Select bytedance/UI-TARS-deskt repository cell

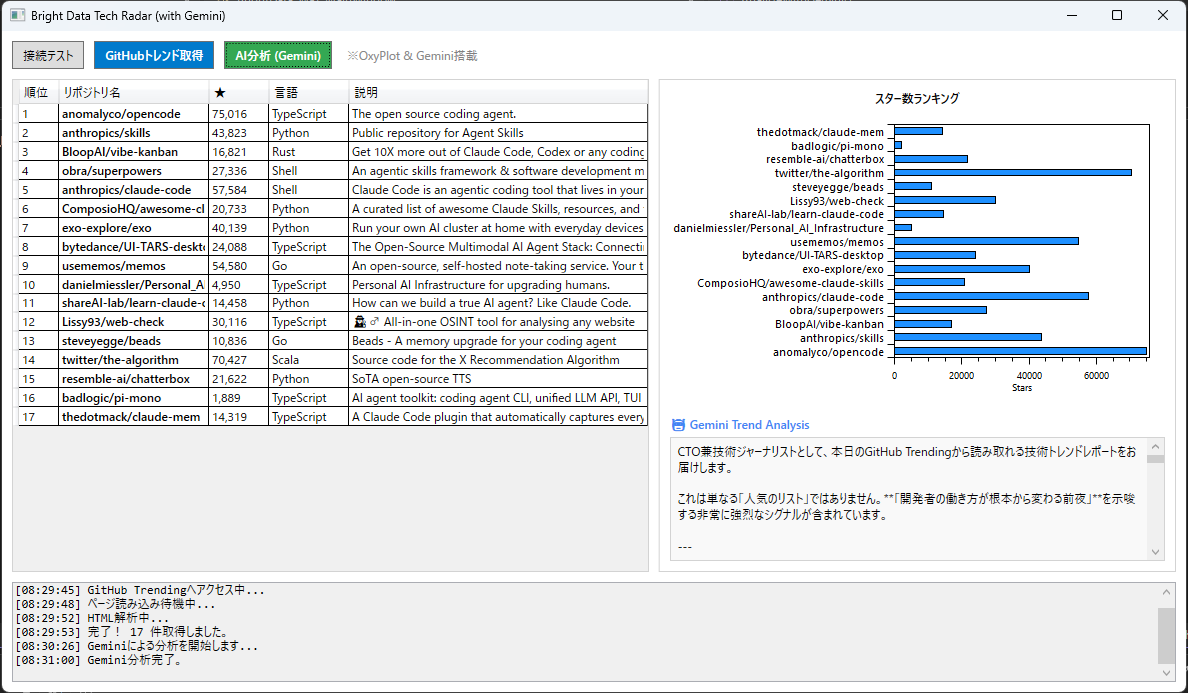coord(133,246)
